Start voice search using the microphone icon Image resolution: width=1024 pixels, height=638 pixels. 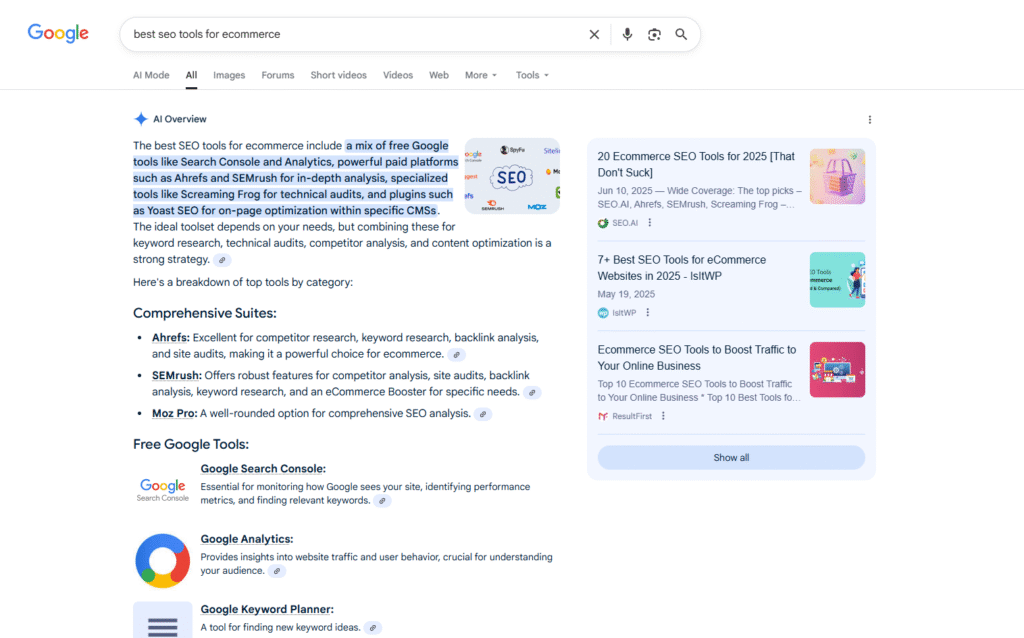627,34
